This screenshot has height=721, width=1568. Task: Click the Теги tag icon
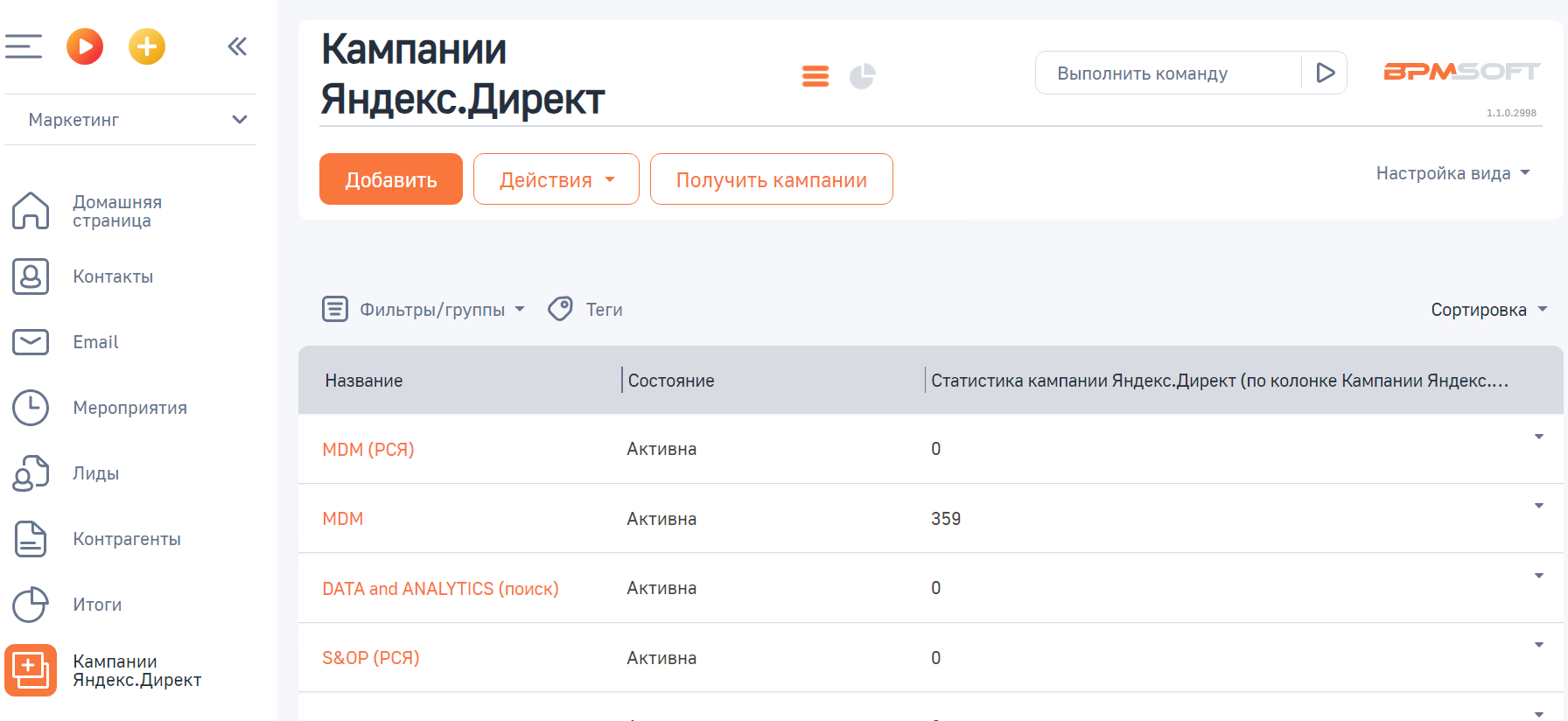click(x=560, y=309)
